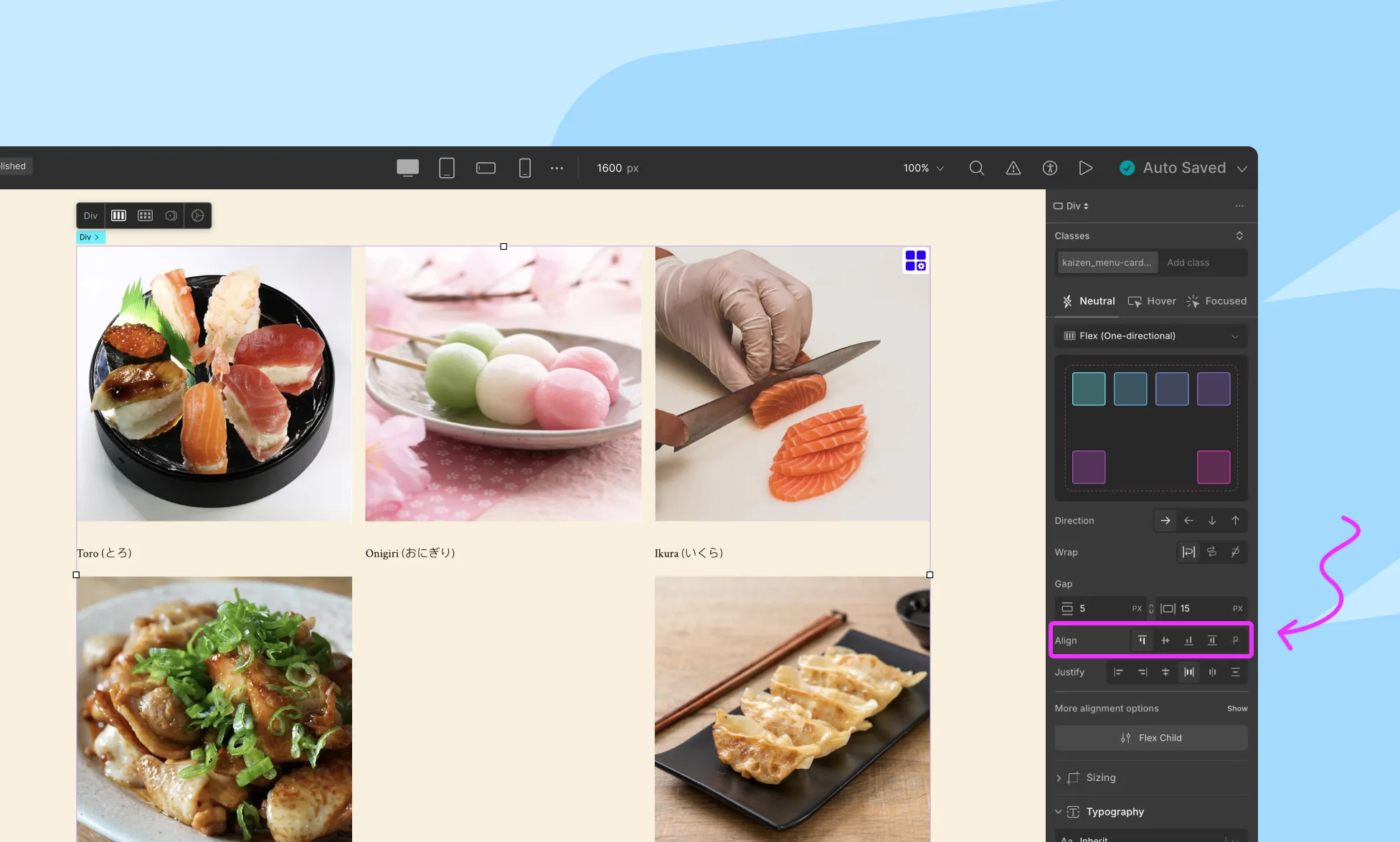Set flex direction to row (right arrow)

[x=1165, y=521]
